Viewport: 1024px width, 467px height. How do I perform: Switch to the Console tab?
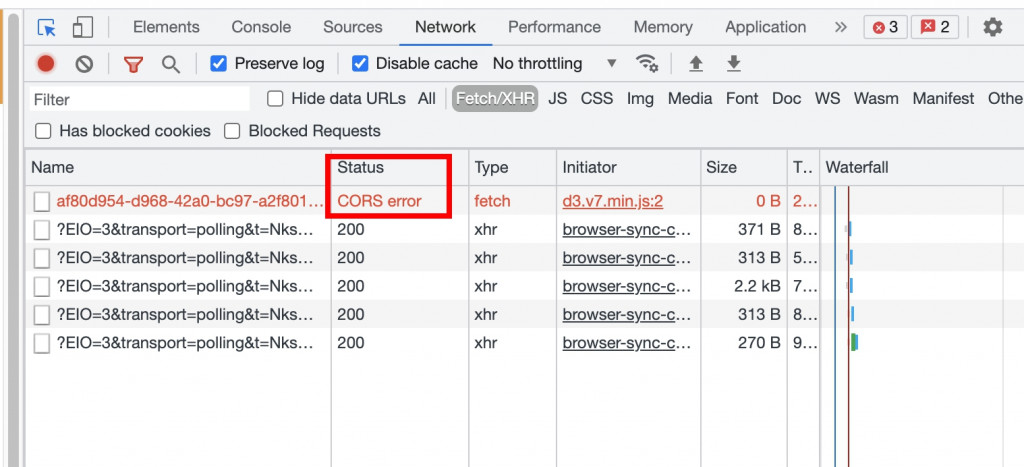261,27
